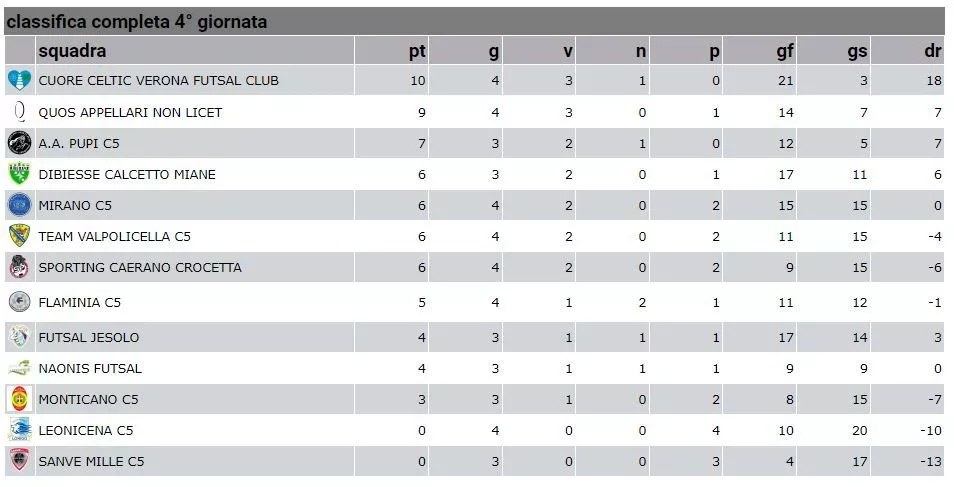Sort by the 'gf' column header

785,51
